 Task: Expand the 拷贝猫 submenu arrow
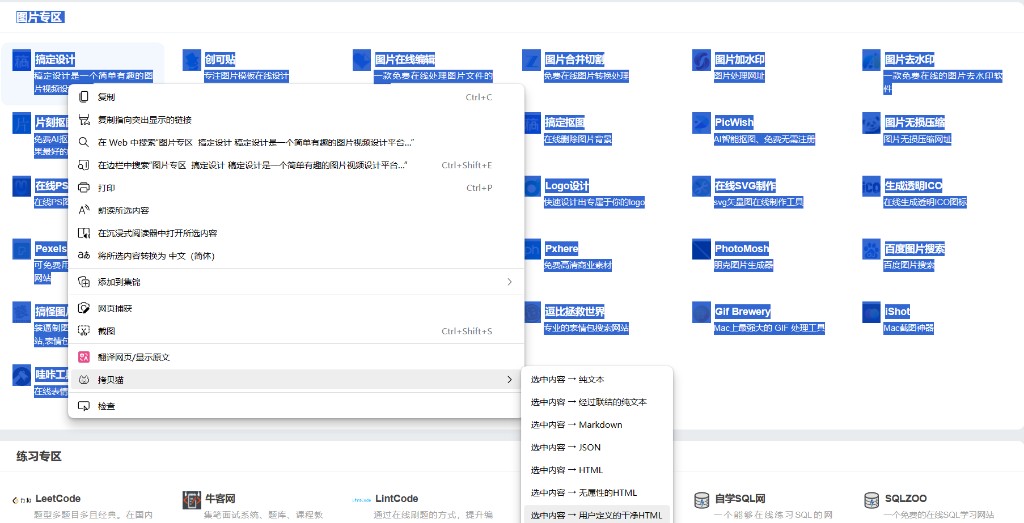click(x=509, y=379)
